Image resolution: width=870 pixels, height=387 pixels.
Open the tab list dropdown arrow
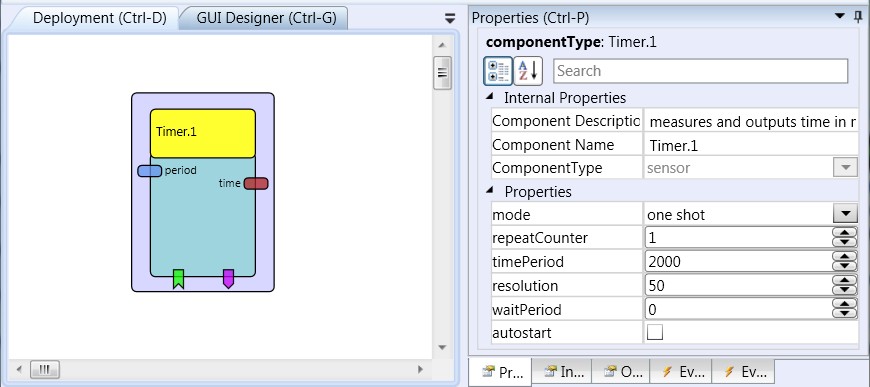pyautogui.click(x=450, y=19)
